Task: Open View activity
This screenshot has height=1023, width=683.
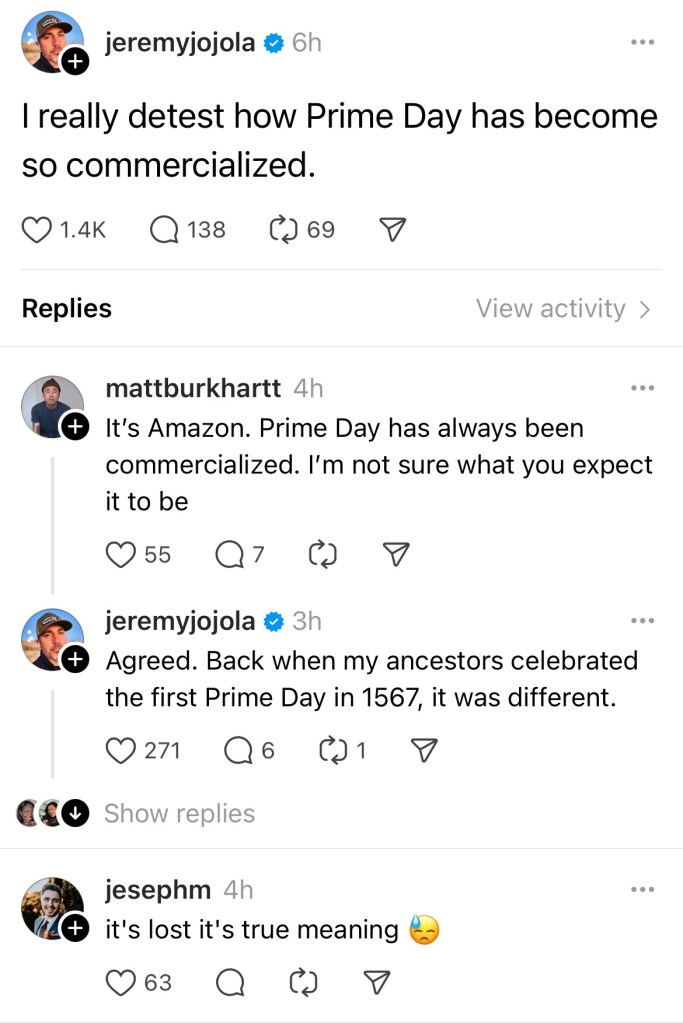Action: click(x=563, y=309)
